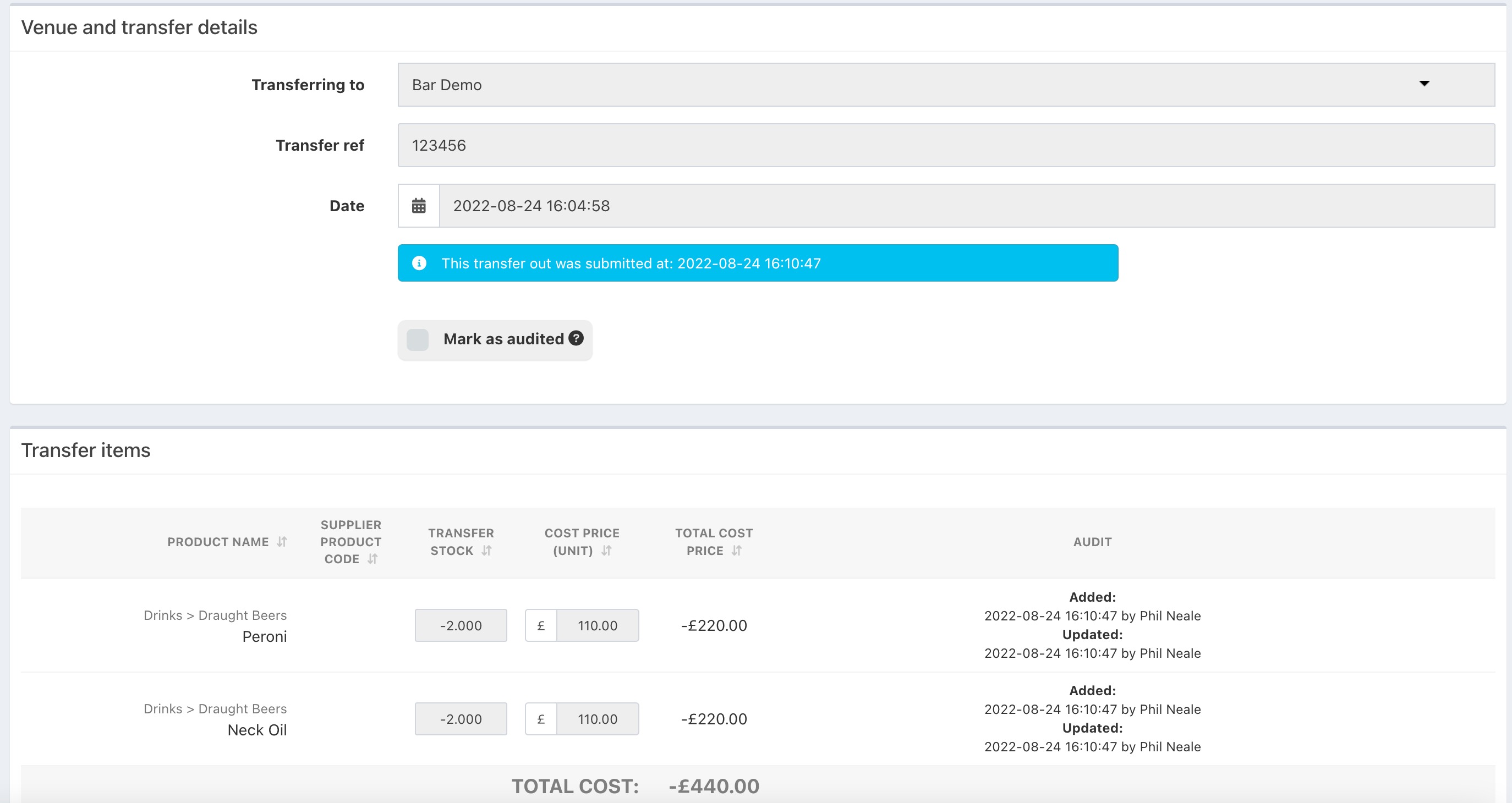Screen dimensions: 1512x803
Task: Sort by Supplier Product Code arrows
Action: [x=372, y=559]
